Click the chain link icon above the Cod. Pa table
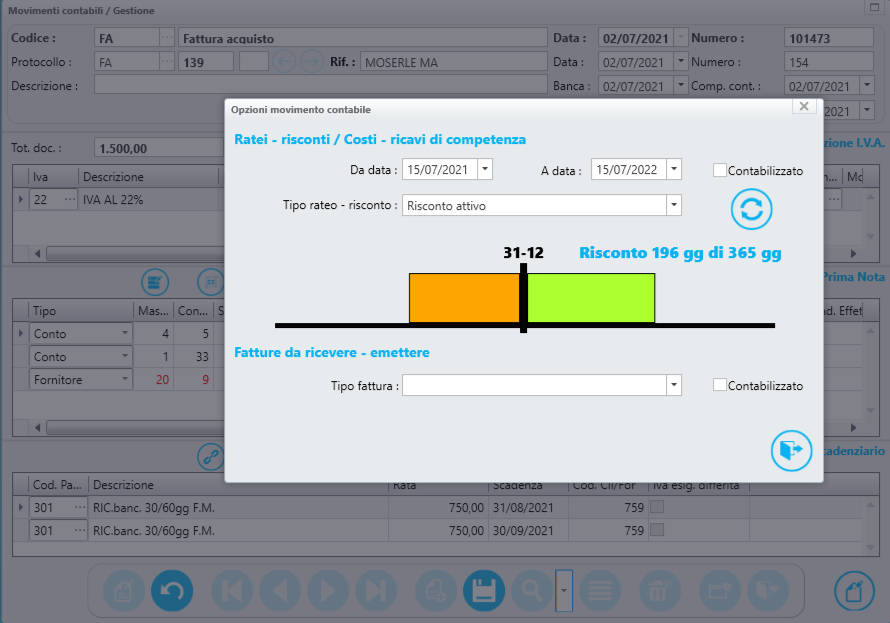This screenshot has width=890, height=623. pyautogui.click(x=211, y=456)
